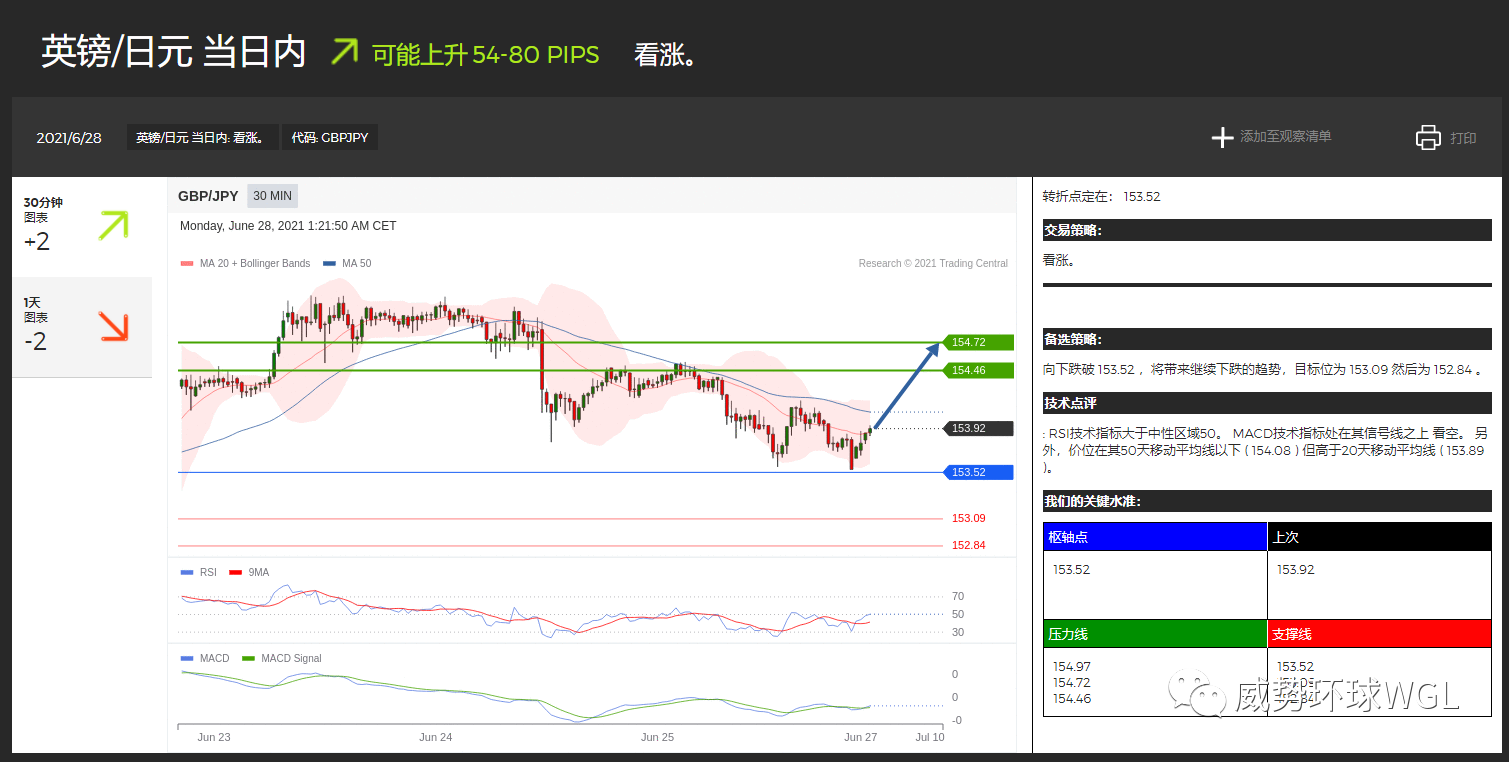Click the 2021/6/28 date text
Screen dimensions: 1509x762
click(69, 138)
